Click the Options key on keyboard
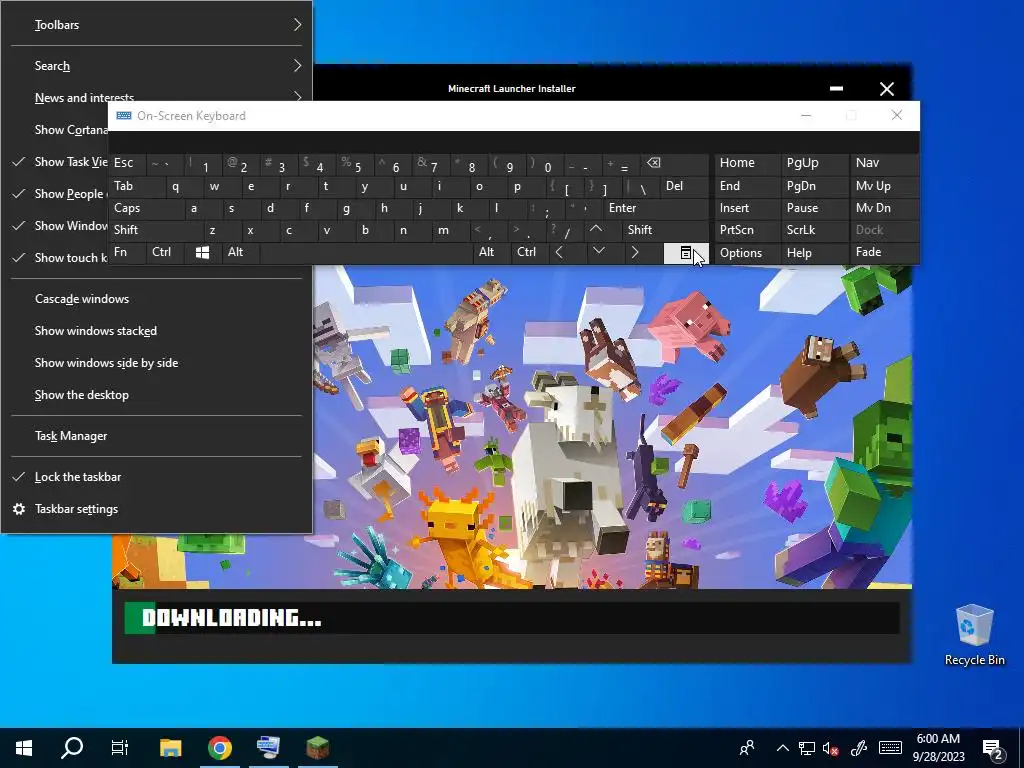The image size is (1024, 768). pyautogui.click(x=747, y=253)
